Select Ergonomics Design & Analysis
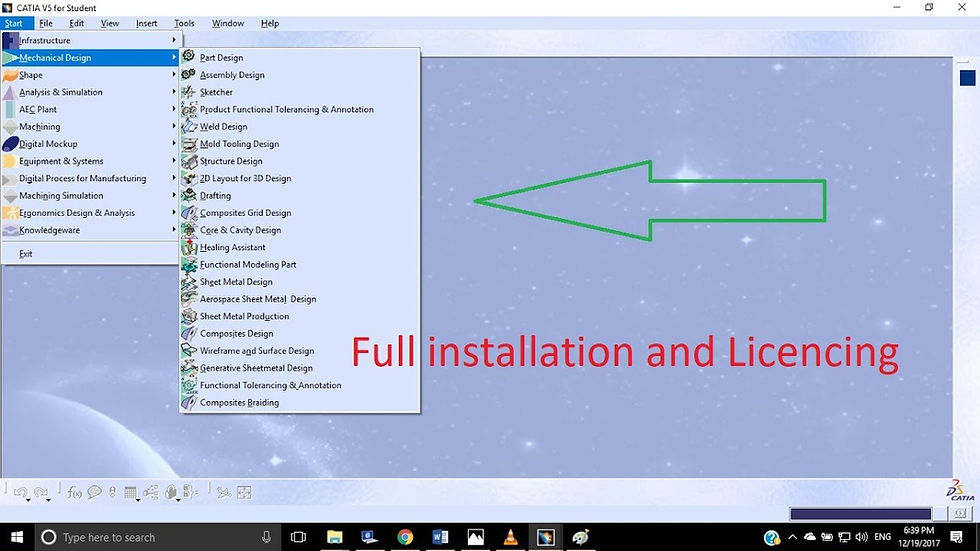The width and height of the screenshot is (980, 551). click(x=91, y=213)
